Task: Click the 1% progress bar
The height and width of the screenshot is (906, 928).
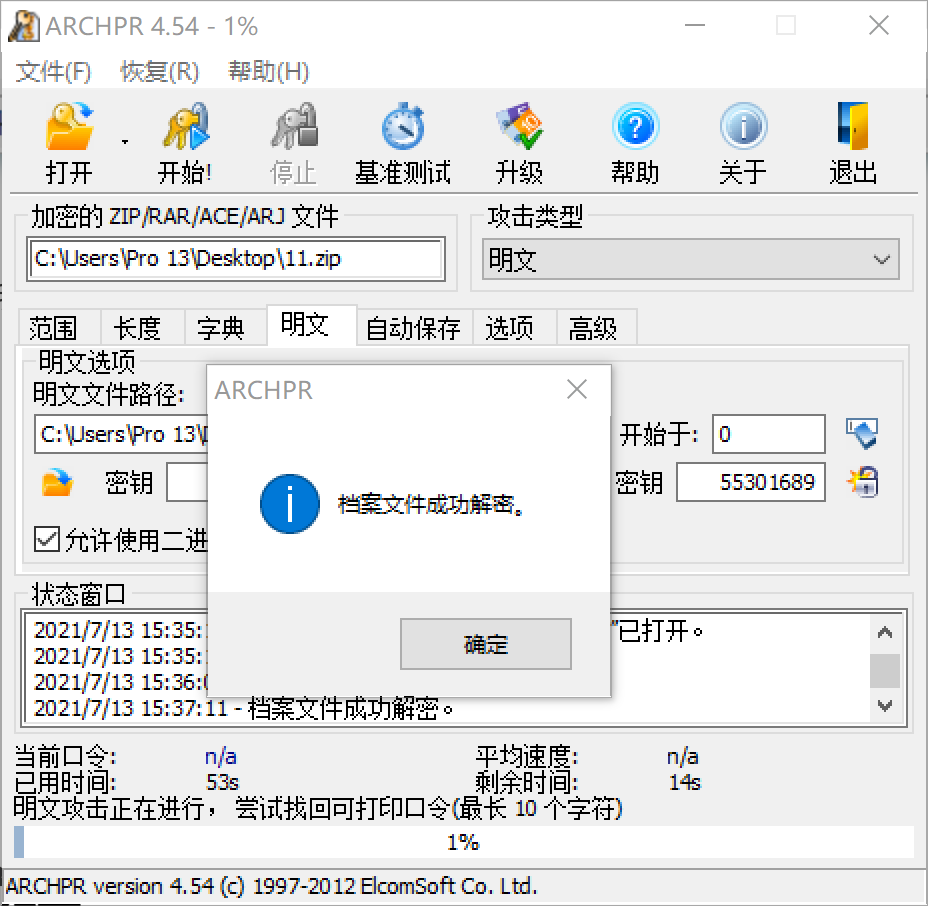Action: [464, 842]
